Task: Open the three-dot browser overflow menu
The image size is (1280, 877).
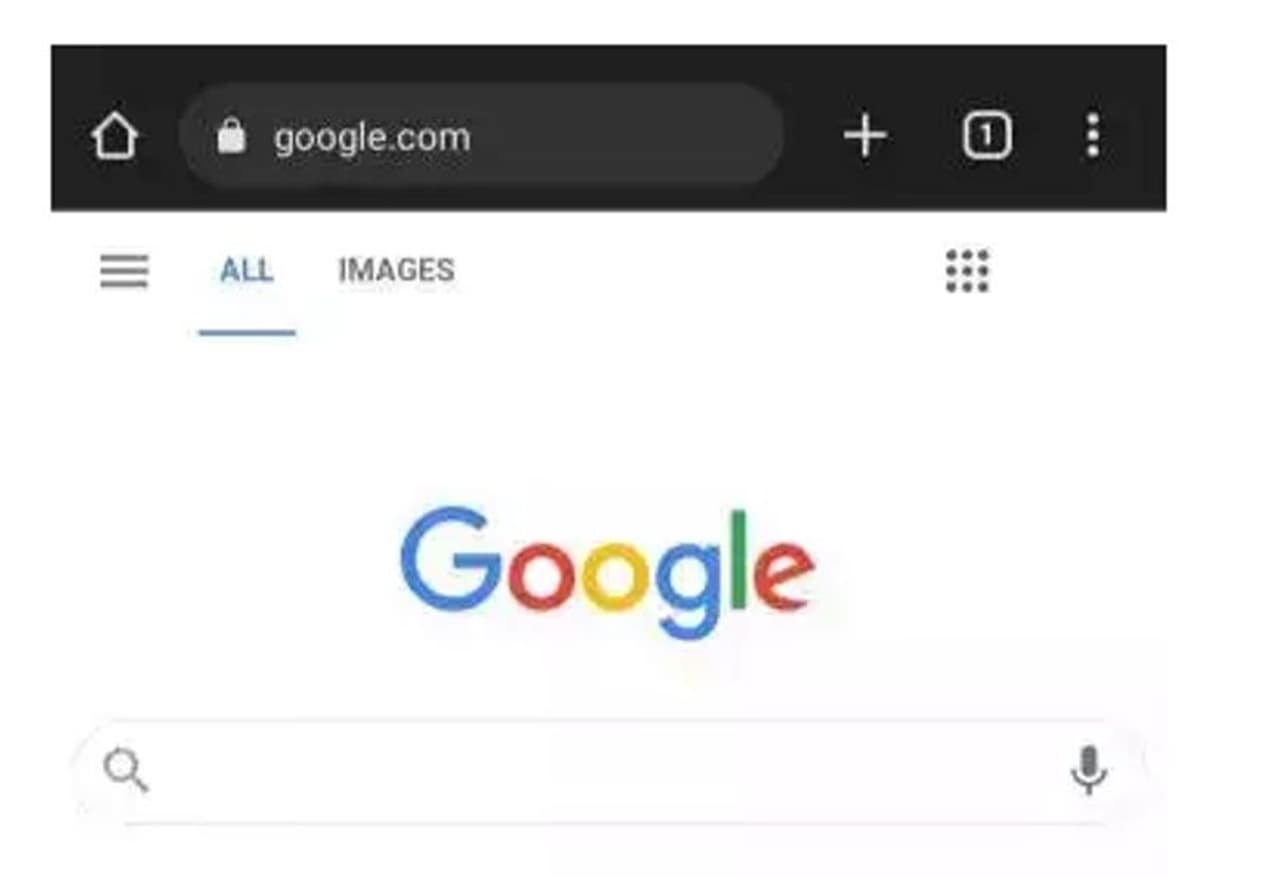Action: 1093,135
